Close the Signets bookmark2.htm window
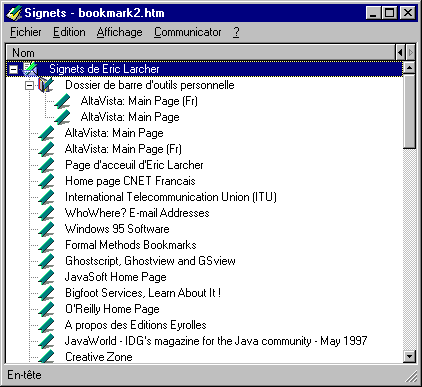Viewport: 422px width, 387px height. point(407,13)
